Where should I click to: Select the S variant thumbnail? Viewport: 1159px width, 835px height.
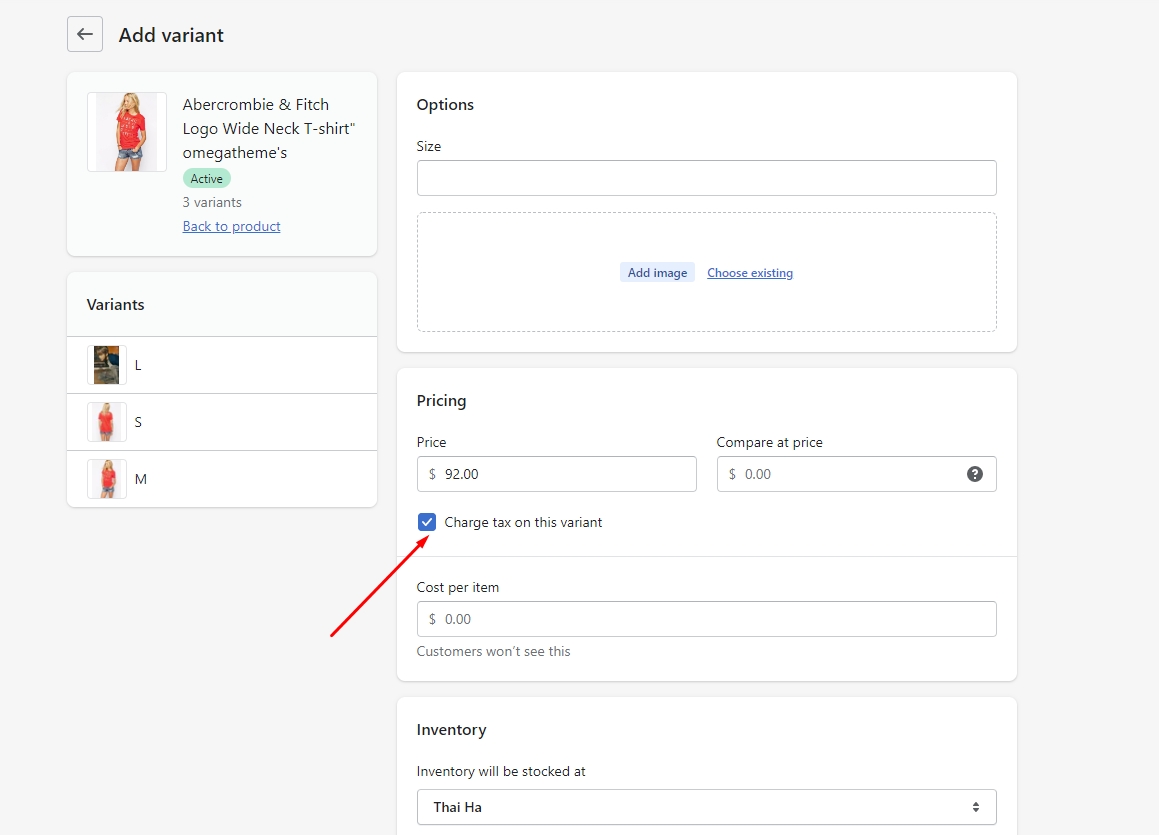point(107,422)
